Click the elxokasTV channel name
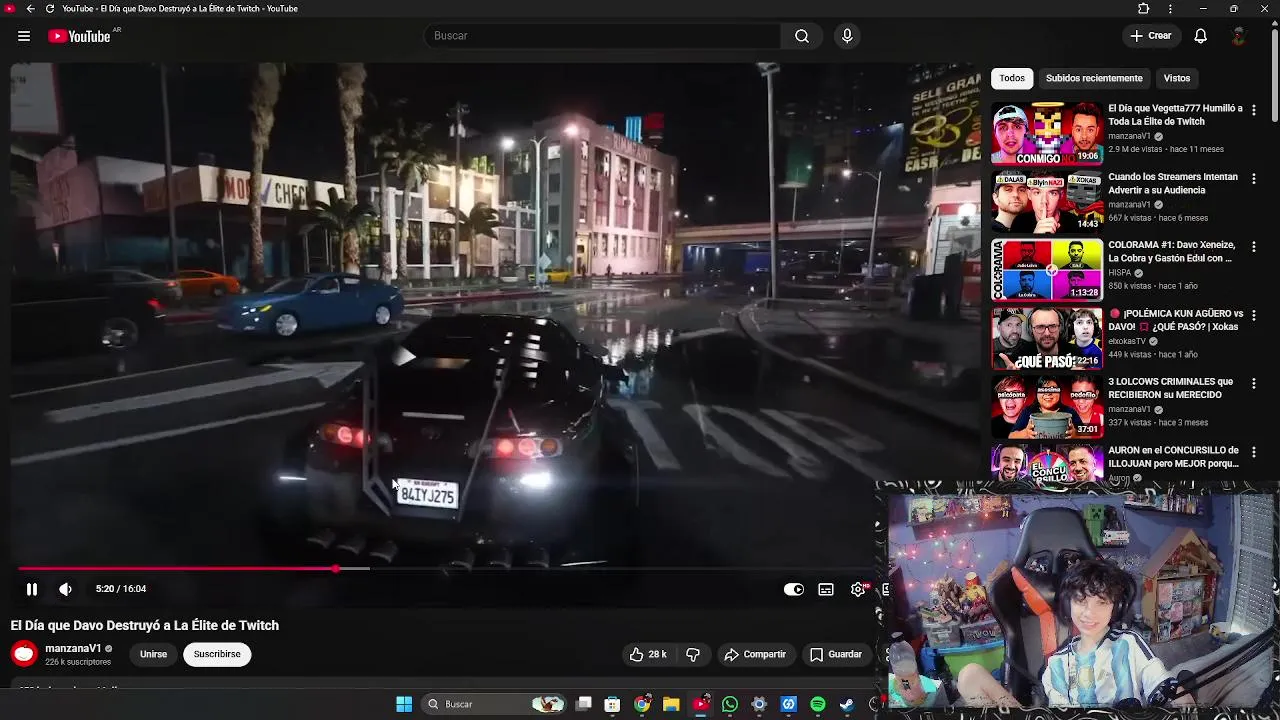The image size is (1280, 720). point(1127,341)
